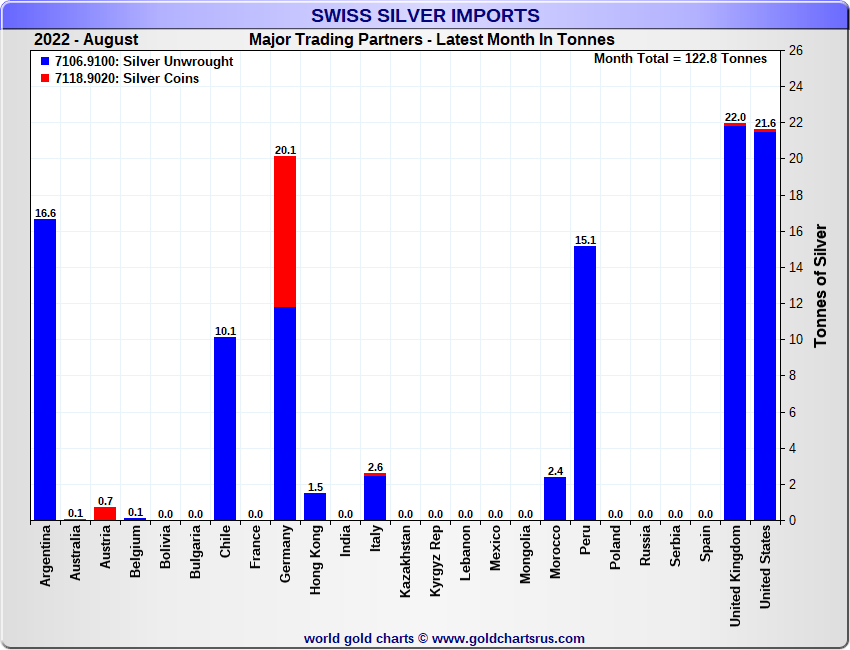
Task: Select the red coins portion of Germany bar
Action: (x=285, y=231)
